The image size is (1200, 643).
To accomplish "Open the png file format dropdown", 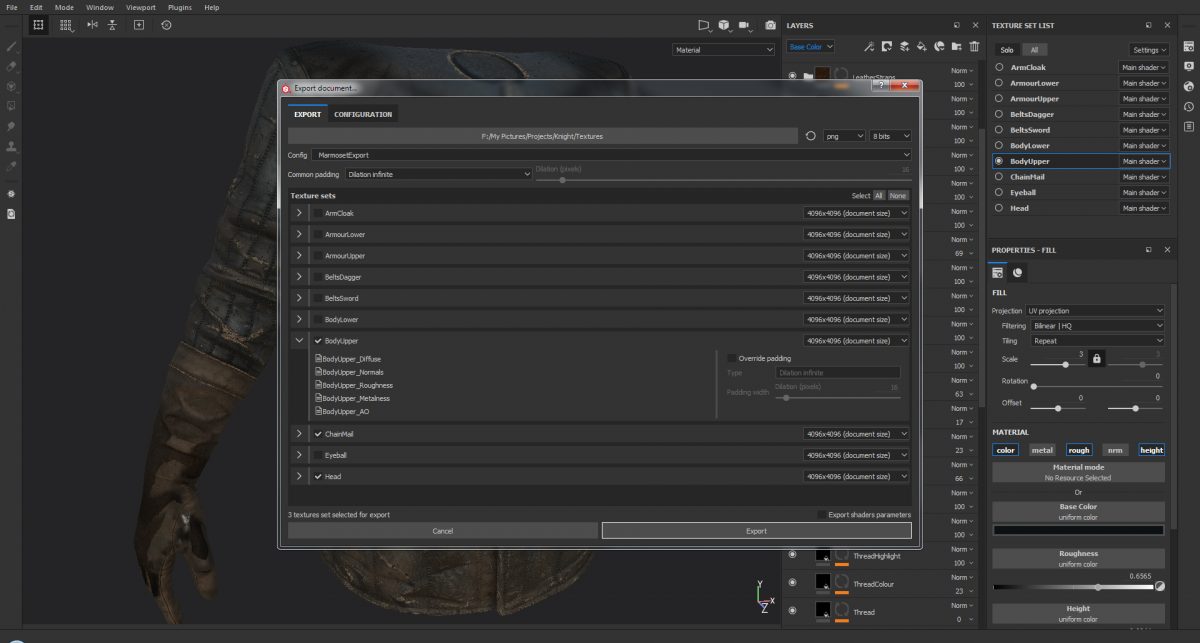I will tap(843, 136).
